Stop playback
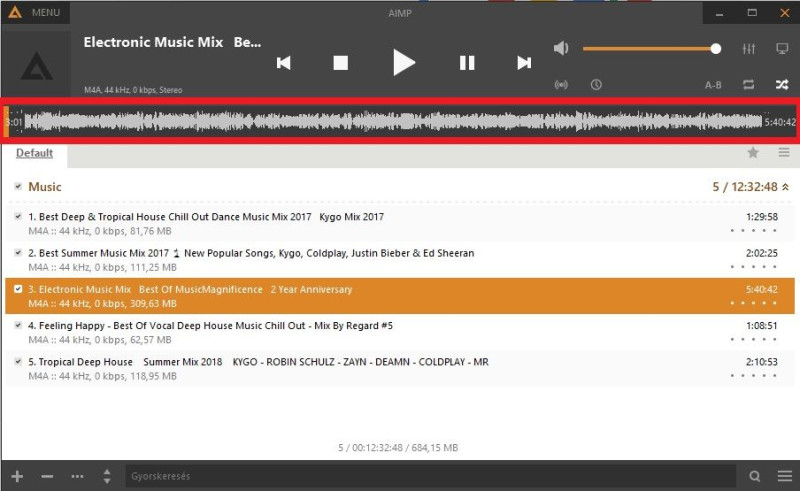This screenshot has height=491, width=800. point(340,63)
